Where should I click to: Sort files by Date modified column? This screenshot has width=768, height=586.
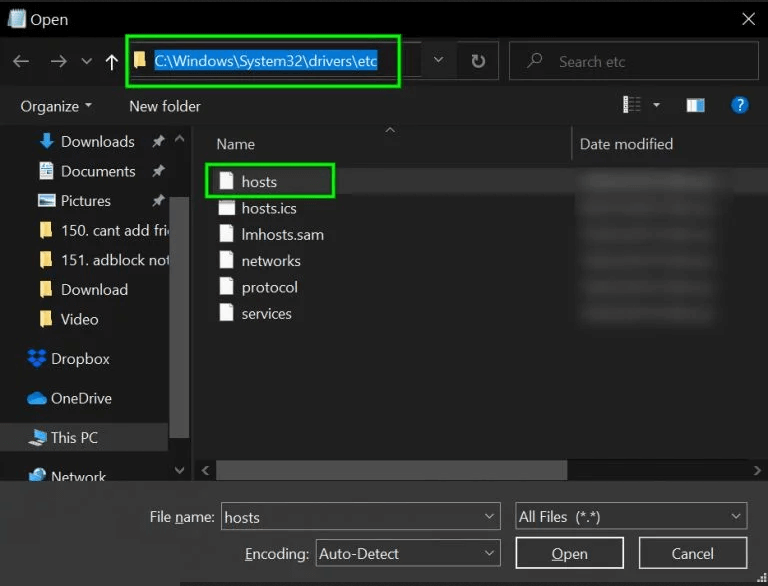click(x=626, y=144)
